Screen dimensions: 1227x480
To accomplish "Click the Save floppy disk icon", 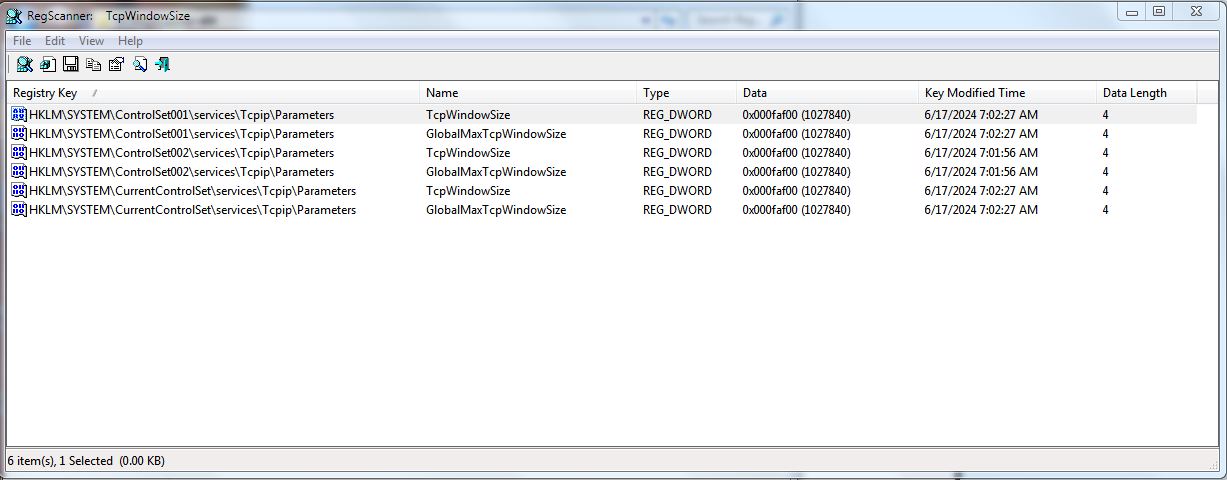I will (71, 65).
